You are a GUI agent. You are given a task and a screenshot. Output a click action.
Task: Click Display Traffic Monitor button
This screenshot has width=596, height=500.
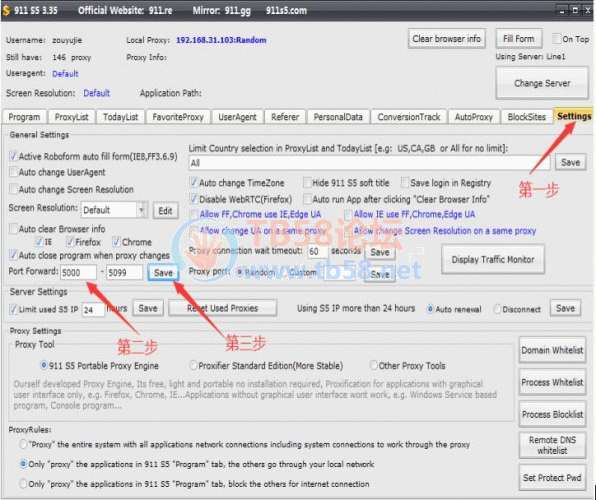pos(493,259)
